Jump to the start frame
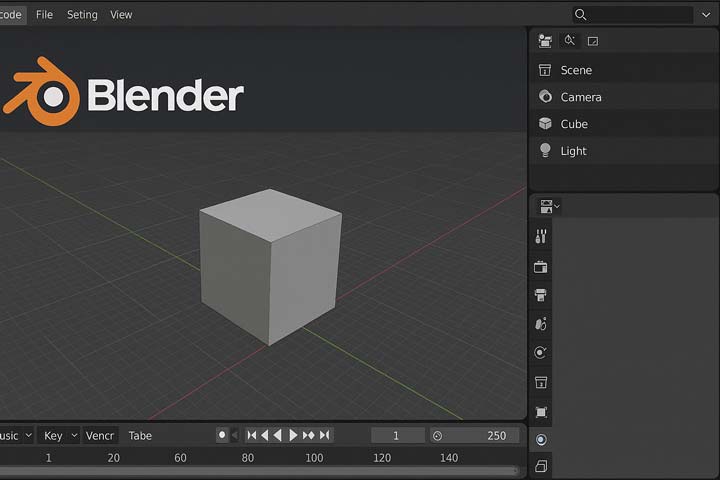 [252, 435]
